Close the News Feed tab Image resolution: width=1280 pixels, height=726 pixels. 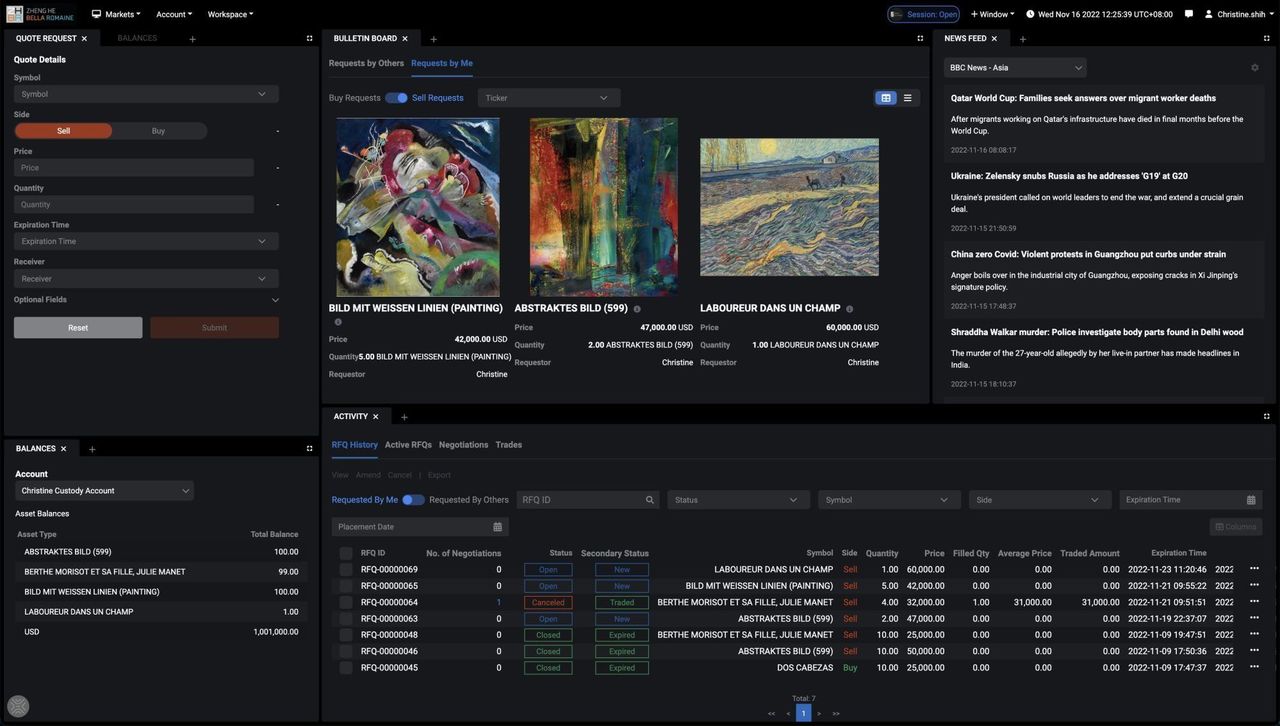tap(994, 39)
